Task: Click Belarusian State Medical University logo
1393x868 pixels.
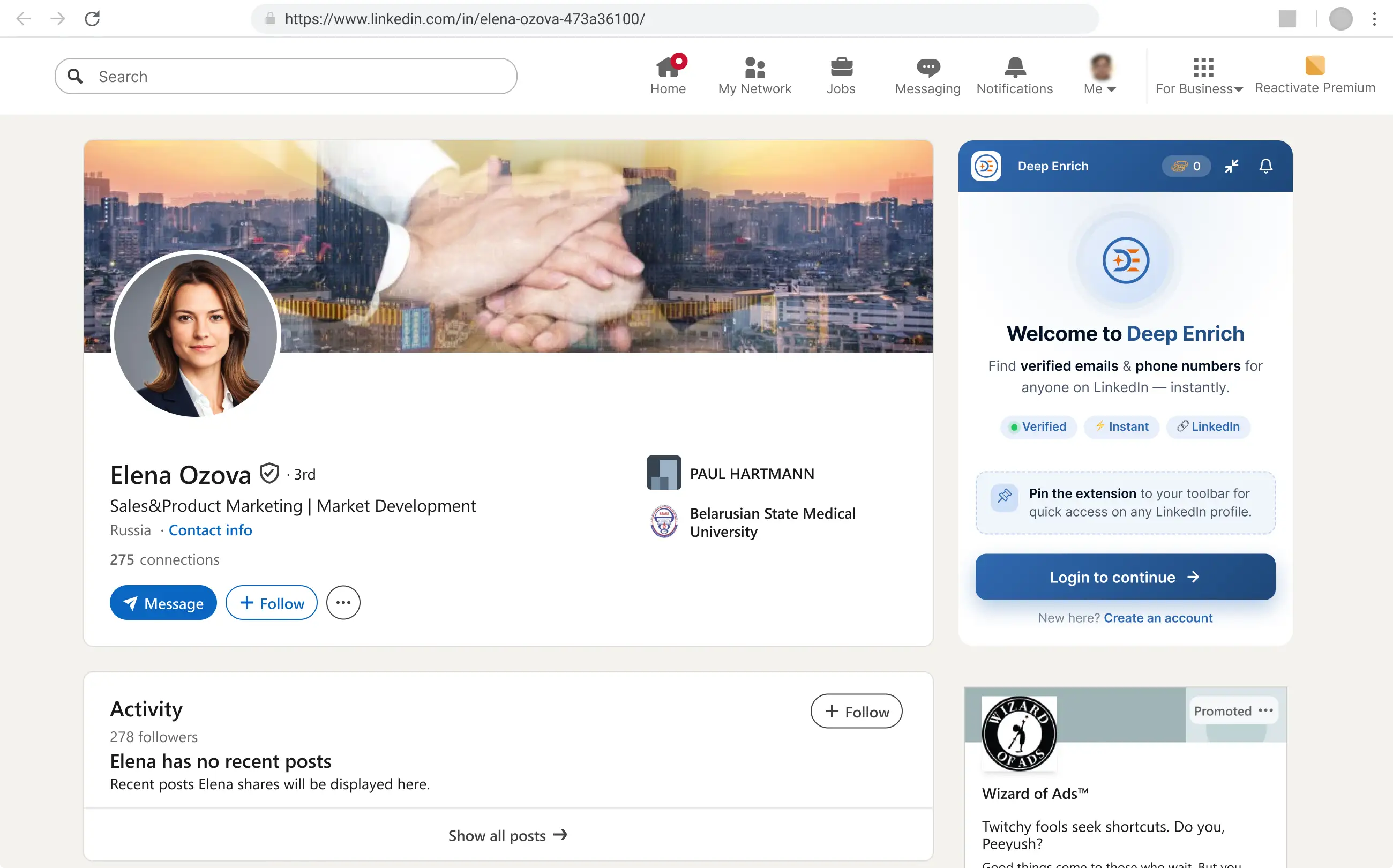Action: click(x=664, y=521)
